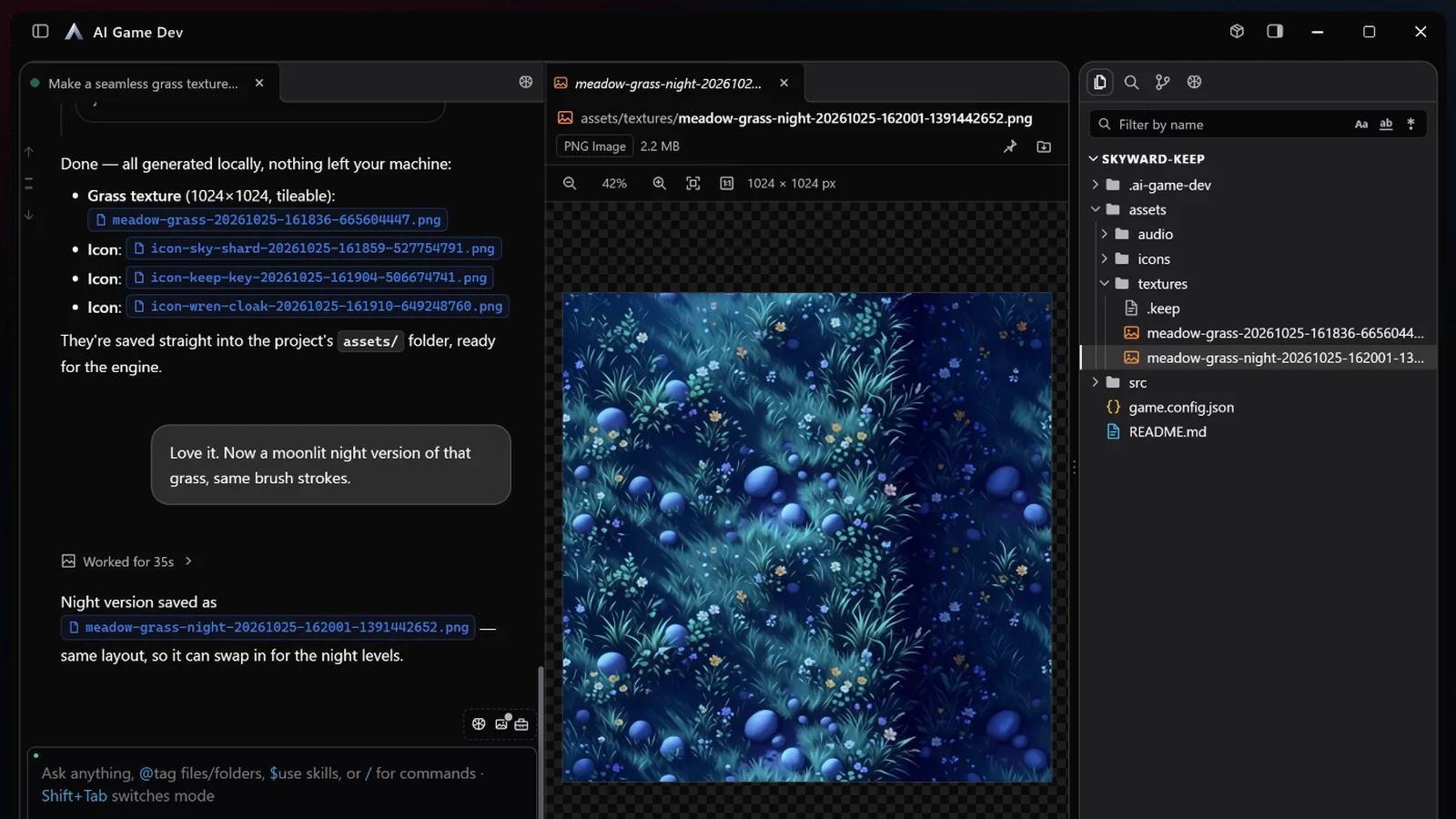Open the source control branch panel
The image size is (1456, 819).
click(x=1163, y=82)
